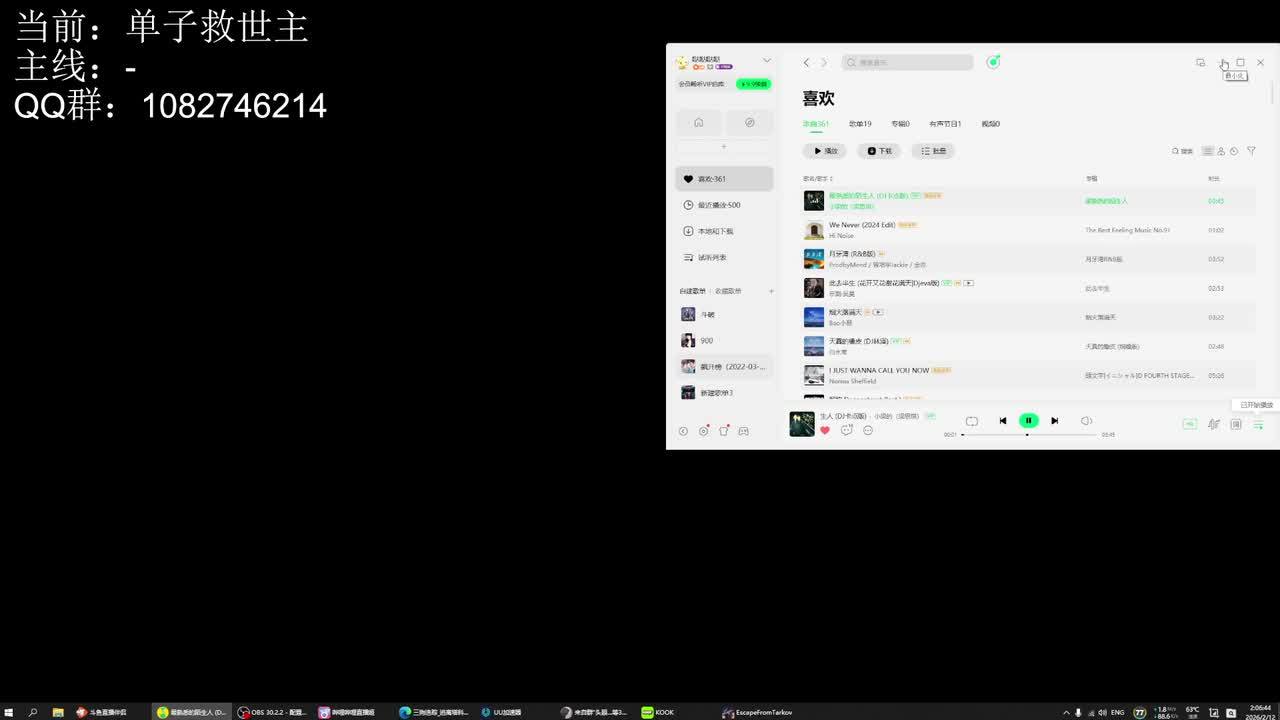
Task: Open album The Best Feeling Music No.91
Action: tap(1127, 230)
